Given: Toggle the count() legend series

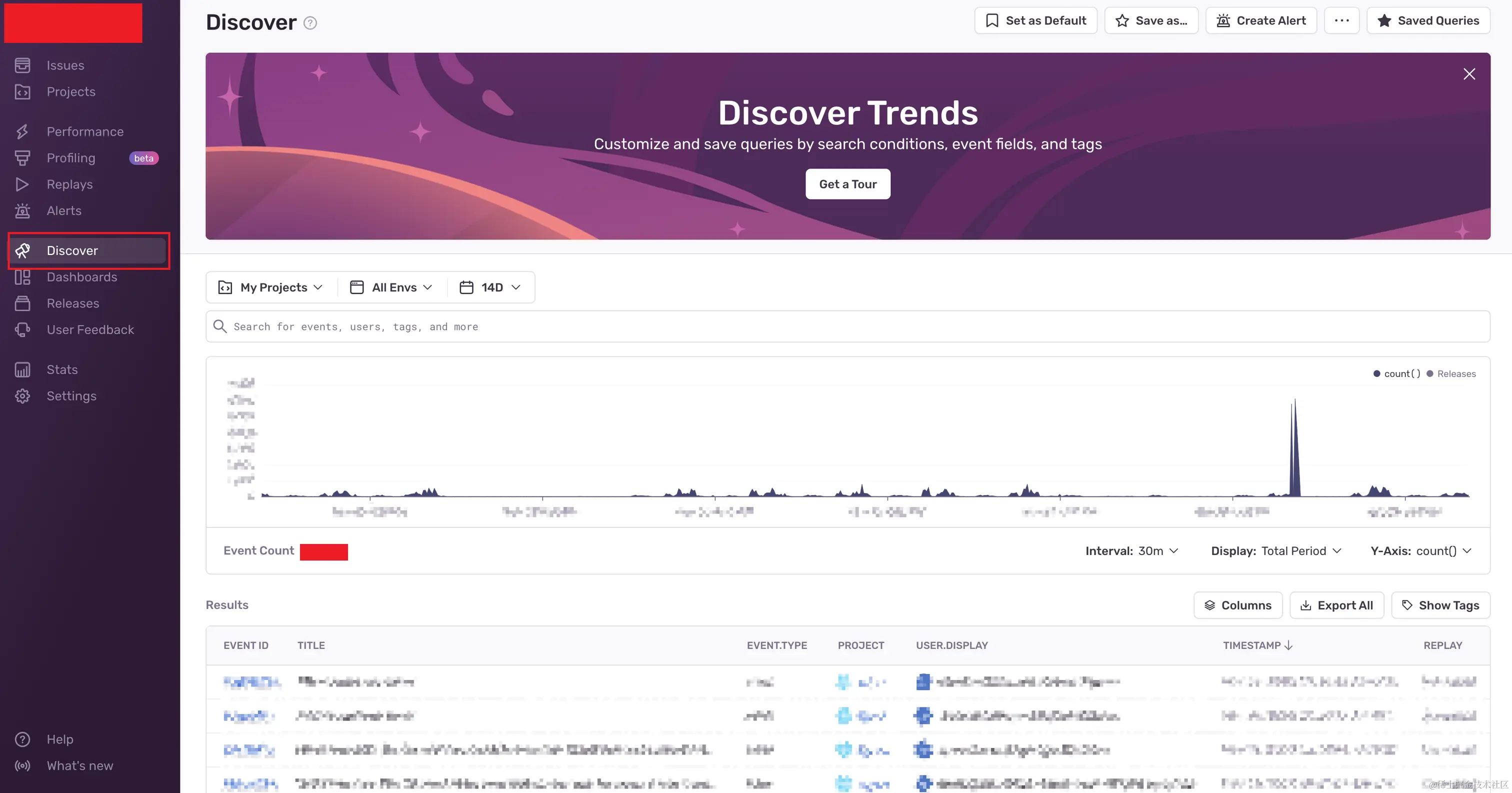Looking at the screenshot, I should click(x=1401, y=374).
